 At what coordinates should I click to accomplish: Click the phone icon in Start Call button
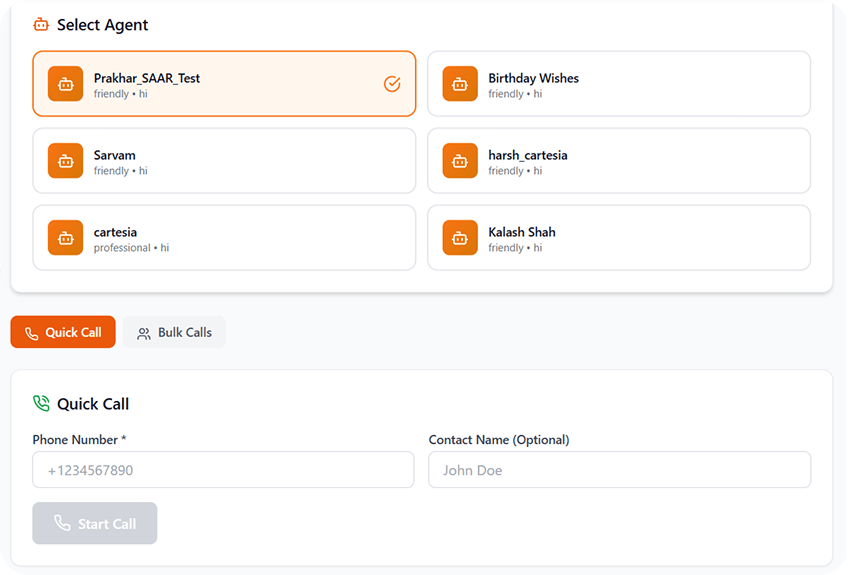point(62,523)
